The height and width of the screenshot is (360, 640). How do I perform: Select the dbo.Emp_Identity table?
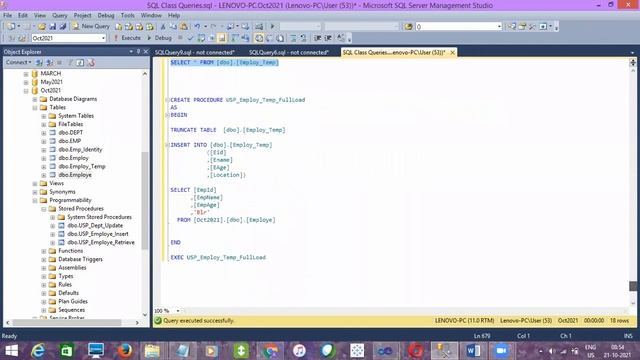80,149
